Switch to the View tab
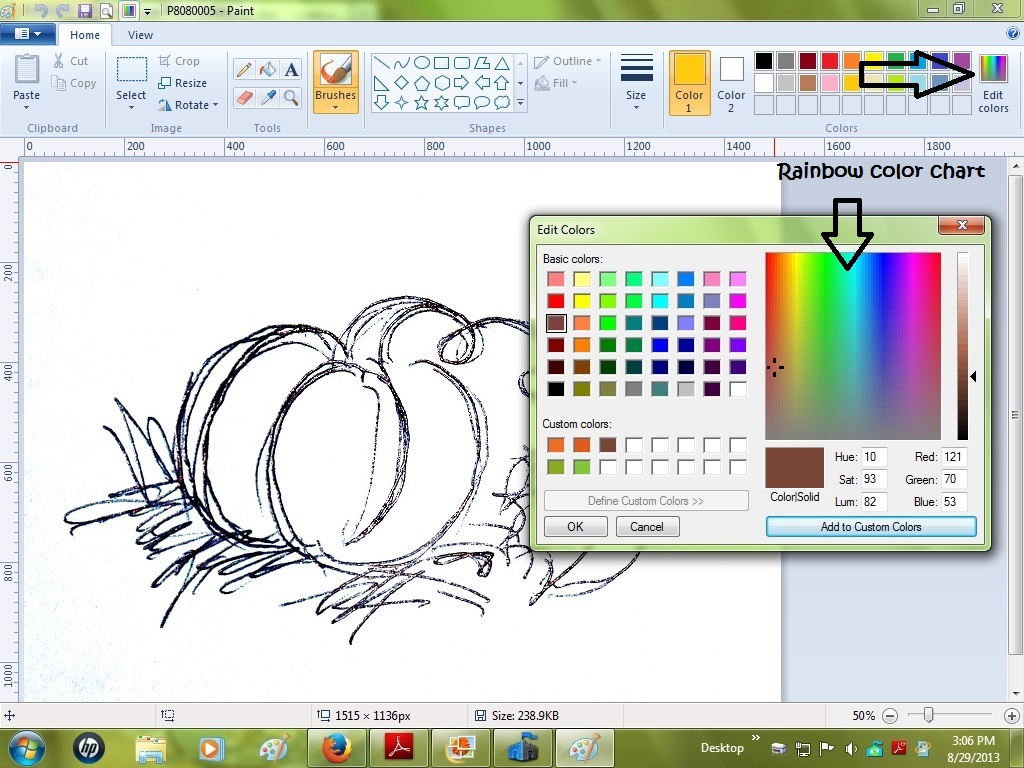The width and height of the screenshot is (1024, 768). coord(139,34)
